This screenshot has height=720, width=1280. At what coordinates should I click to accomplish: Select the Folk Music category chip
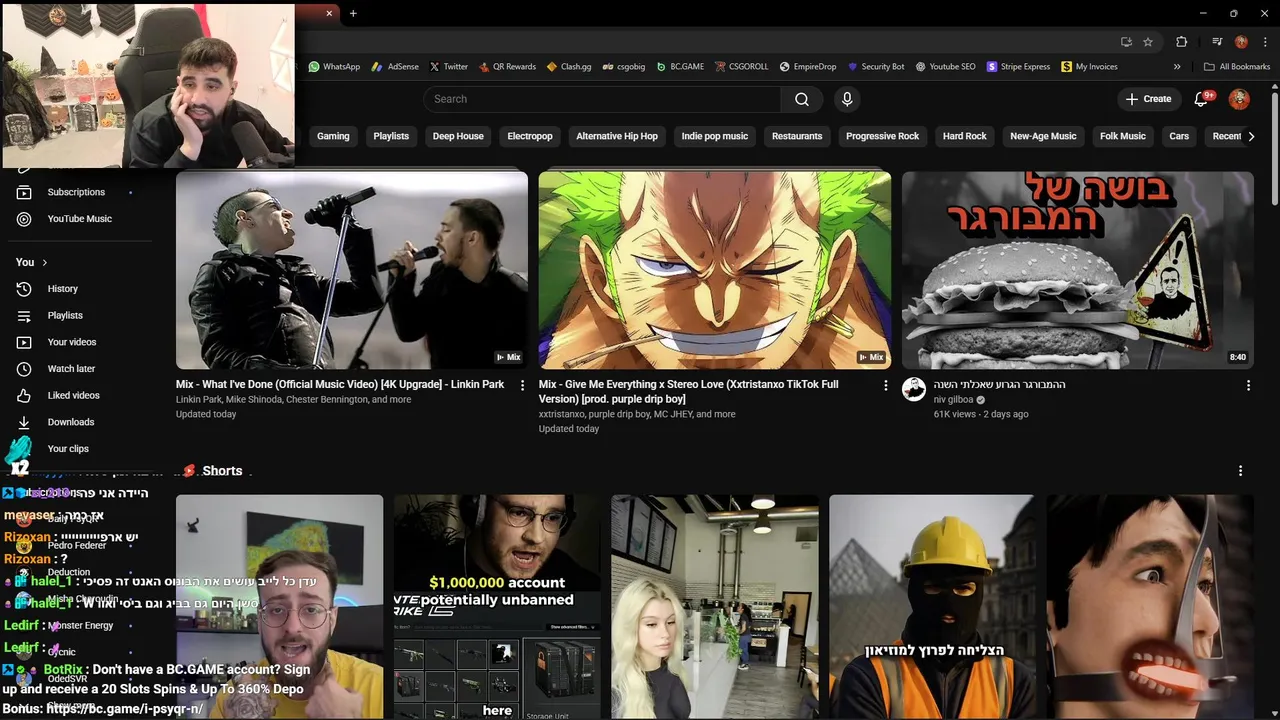[x=1123, y=136]
